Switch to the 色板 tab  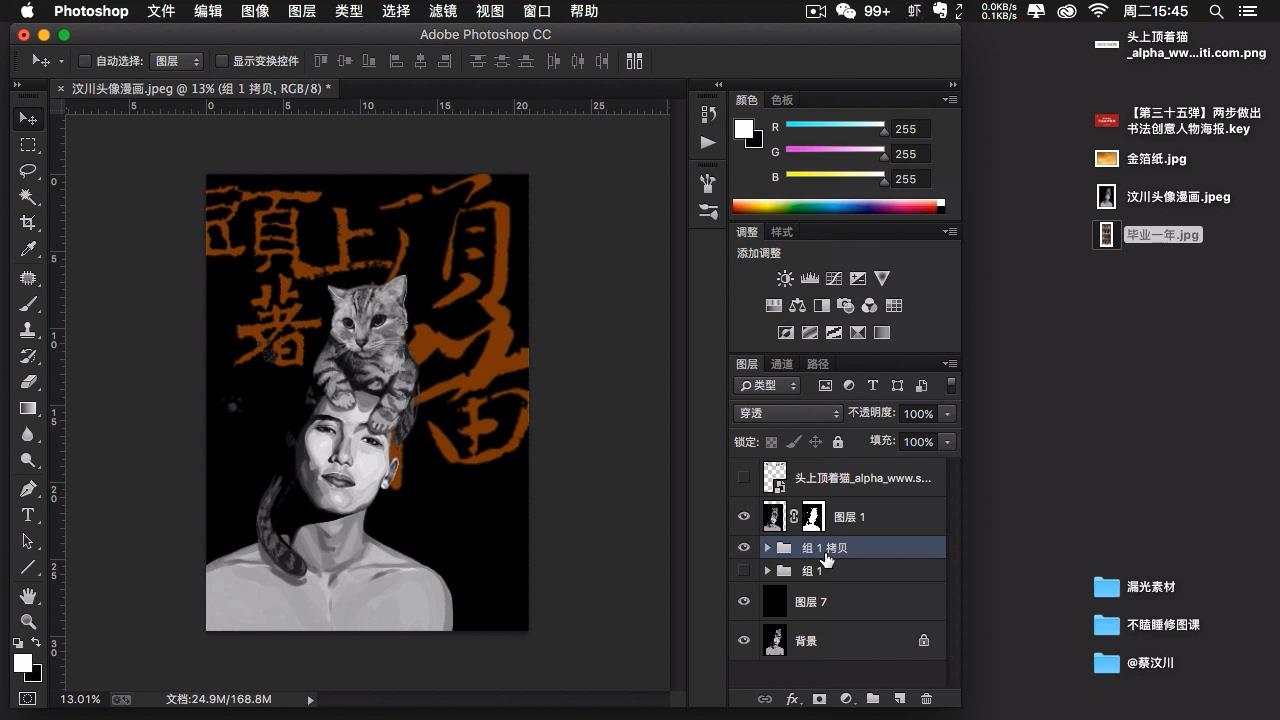[x=782, y=100]
